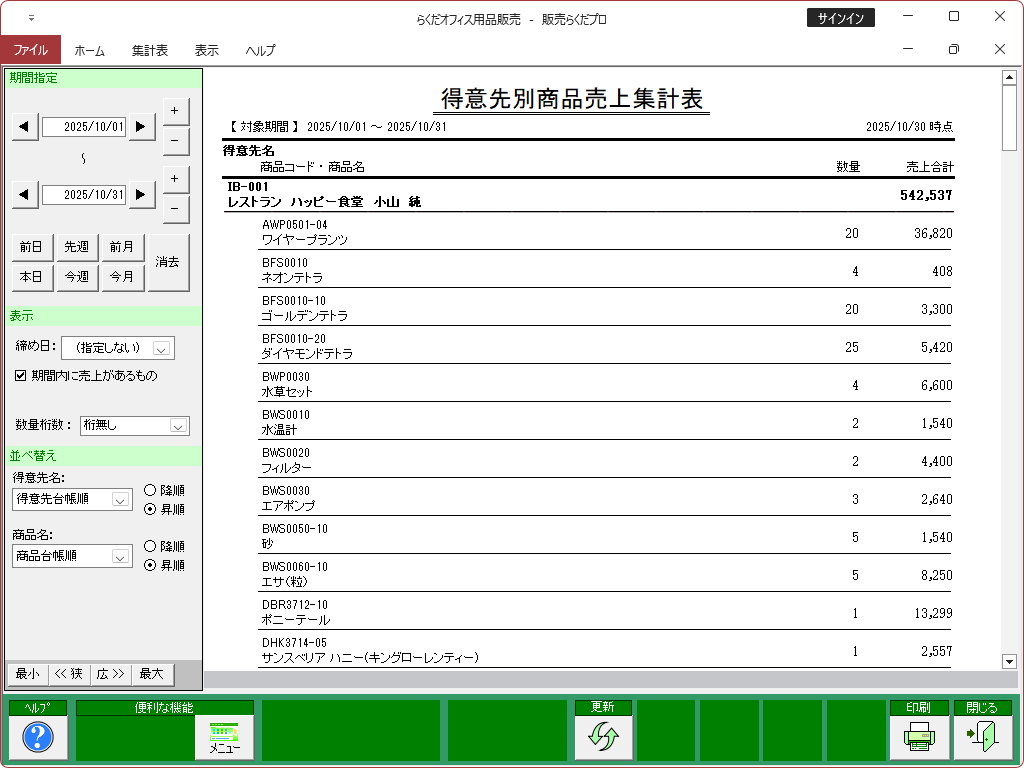Viewport: 1024px width, 768px height.
Task: Click the 今月 period button
Action: [x=122, y=277]
